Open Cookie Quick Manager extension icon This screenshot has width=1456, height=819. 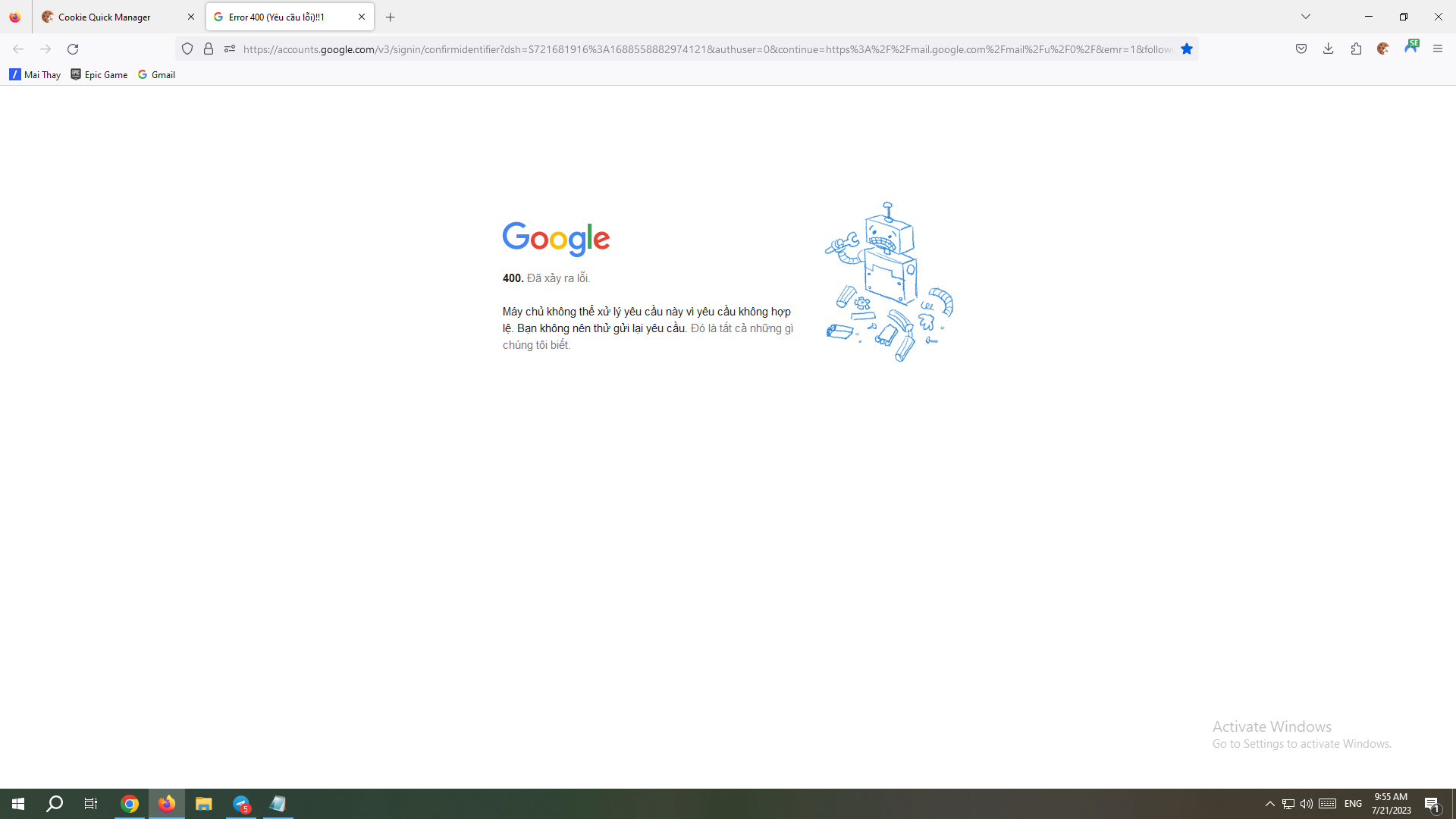pyautogui.click(x=1383, y=49)
